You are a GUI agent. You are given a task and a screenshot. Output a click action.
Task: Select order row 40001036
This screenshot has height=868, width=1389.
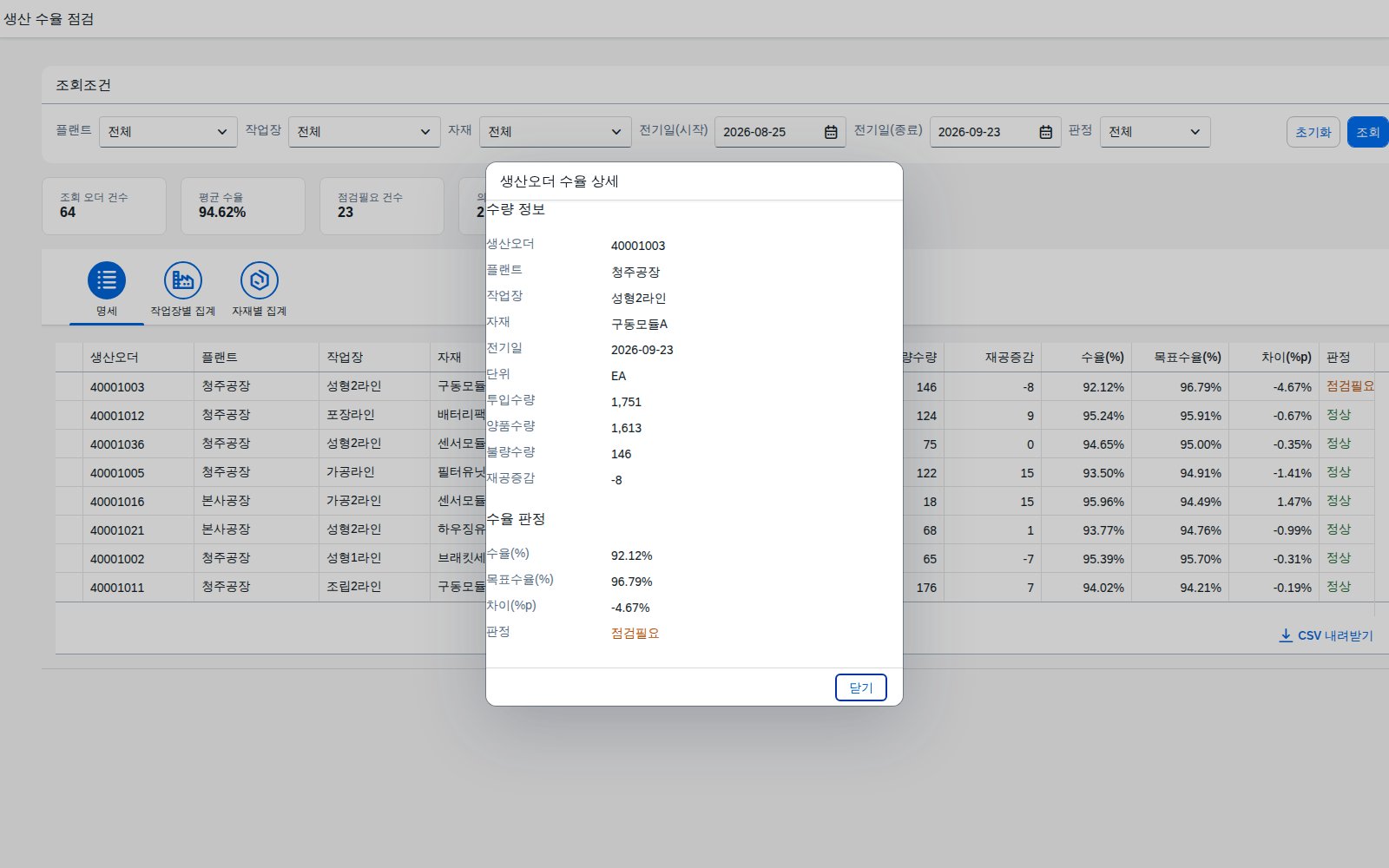(714, 444)
